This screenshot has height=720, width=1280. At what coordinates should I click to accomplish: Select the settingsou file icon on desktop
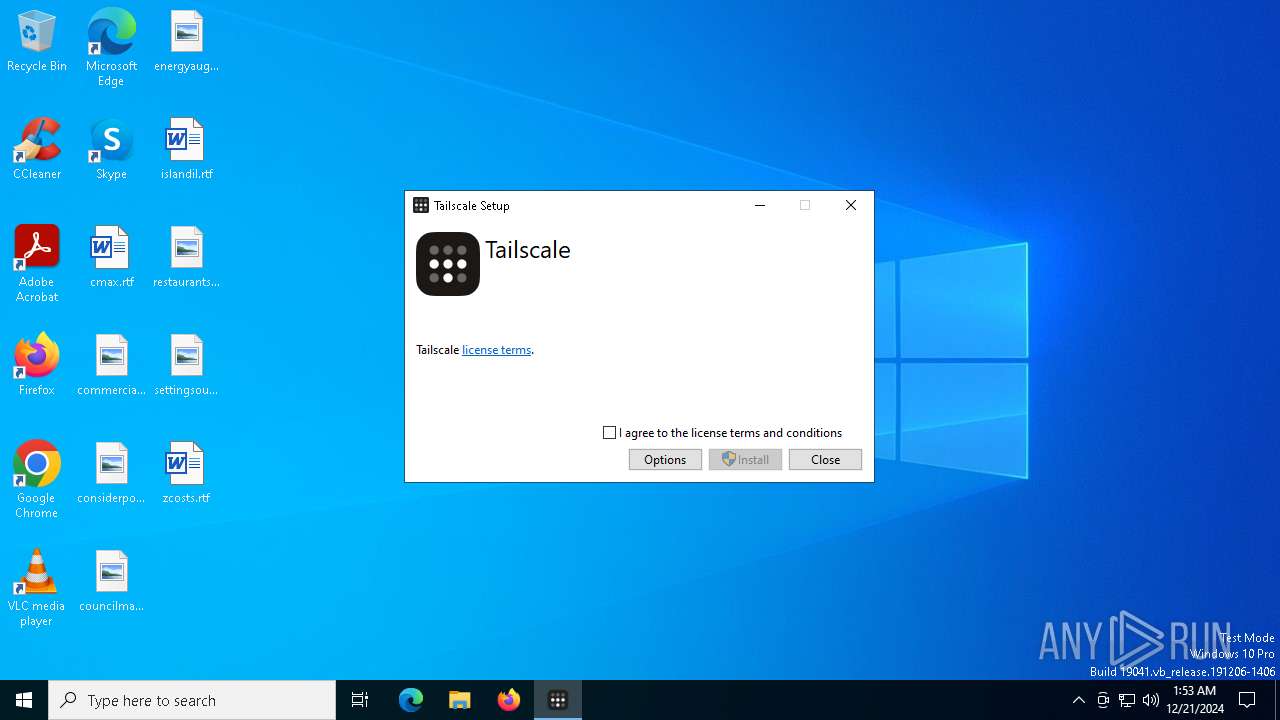click(186, 366)
